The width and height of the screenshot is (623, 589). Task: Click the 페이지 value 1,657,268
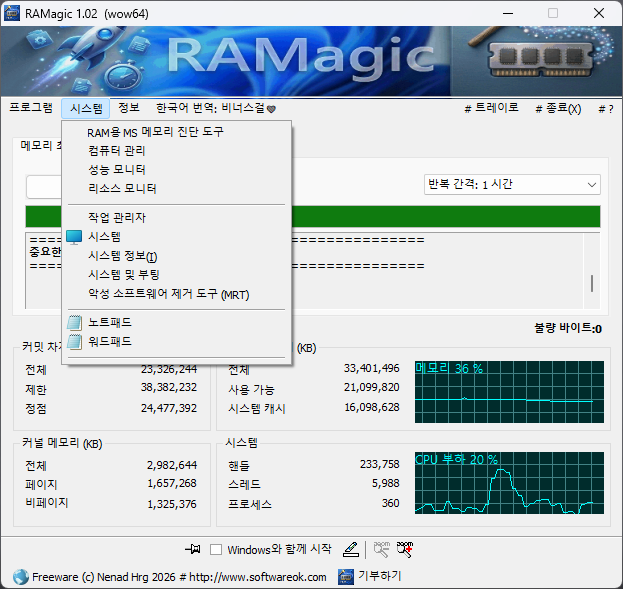pos(172,483)
